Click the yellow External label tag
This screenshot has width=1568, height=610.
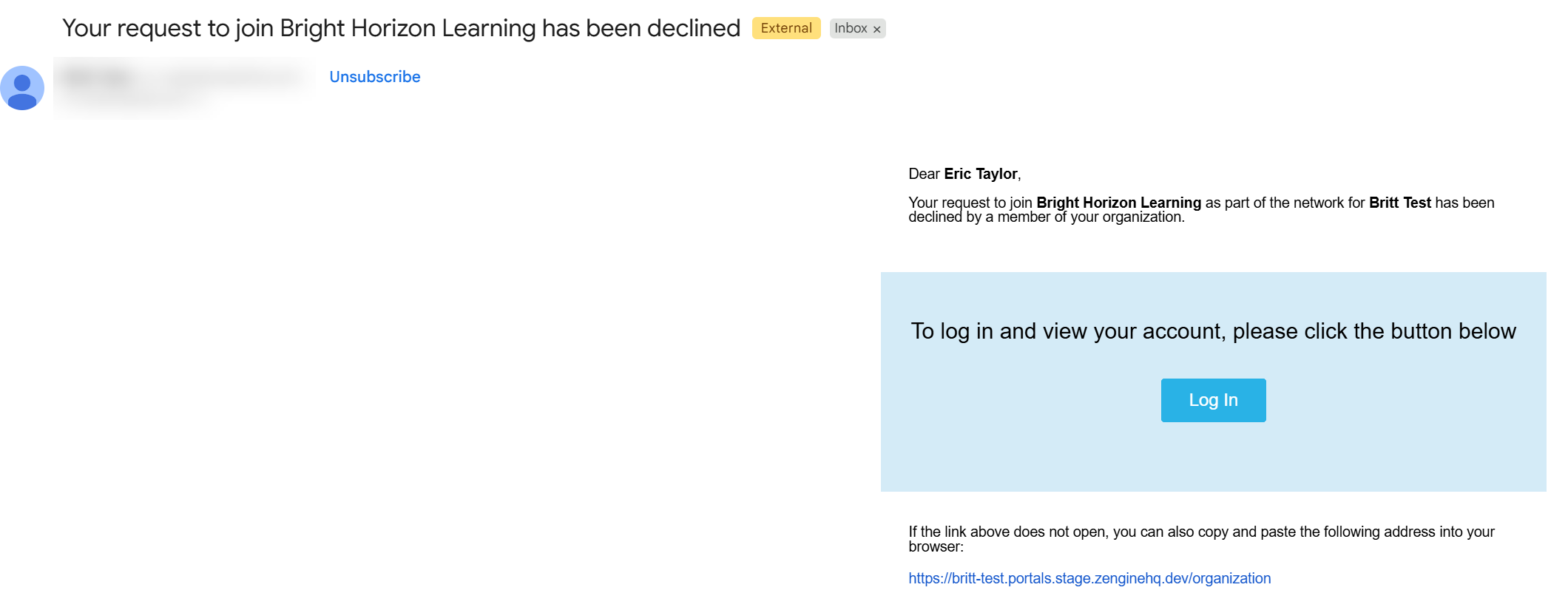point(786,28)
